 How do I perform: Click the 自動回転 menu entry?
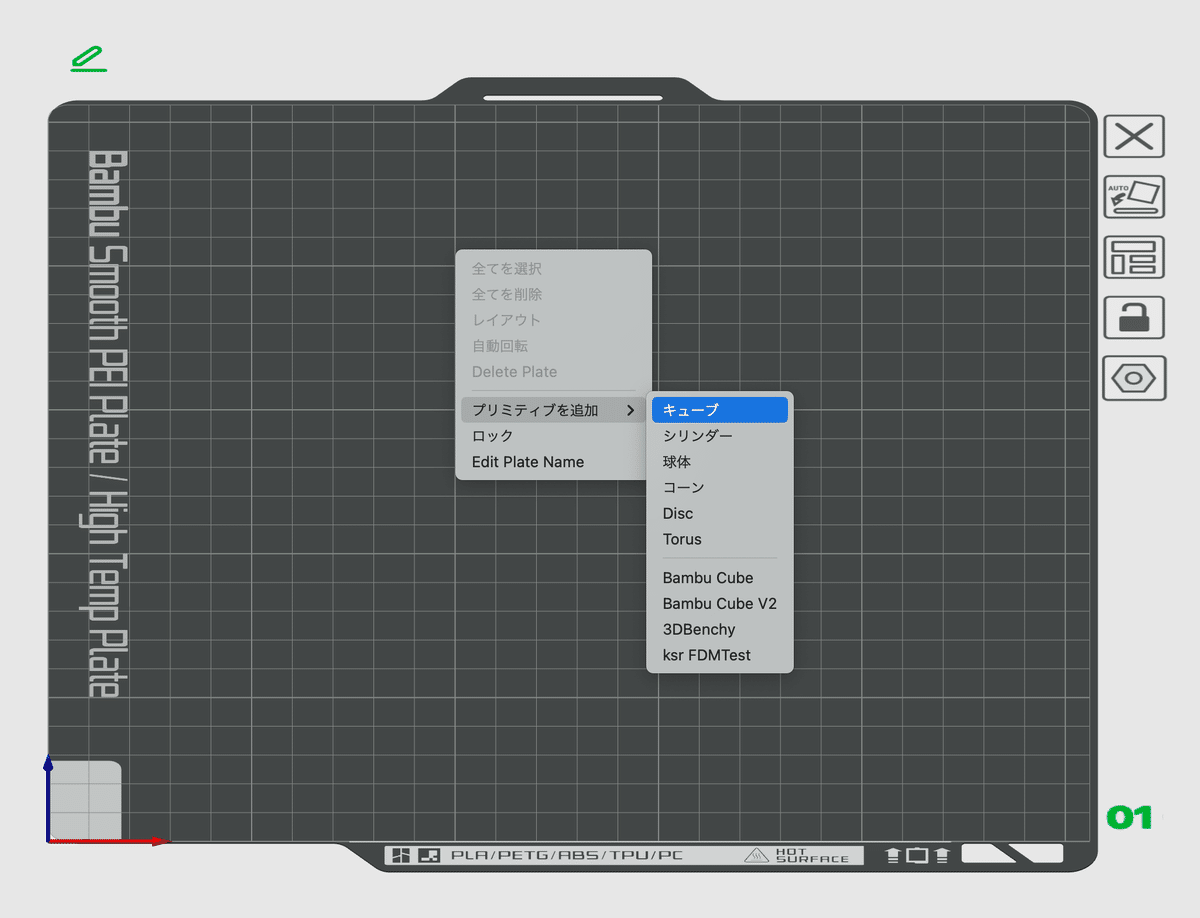[553, 346]
